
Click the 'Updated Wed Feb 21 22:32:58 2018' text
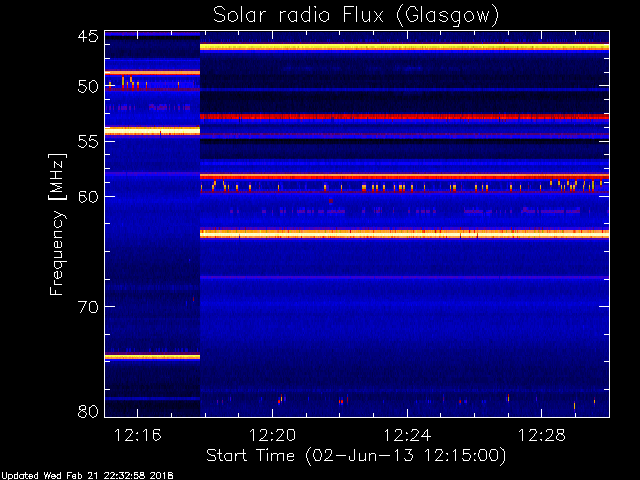point(87,476)
